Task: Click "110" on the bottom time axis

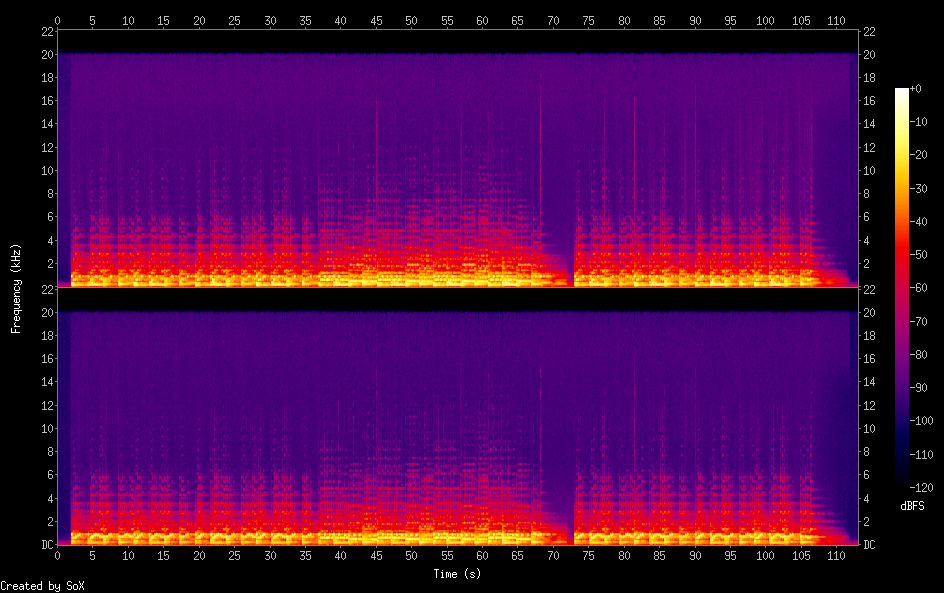Action: tap(836, 556)
